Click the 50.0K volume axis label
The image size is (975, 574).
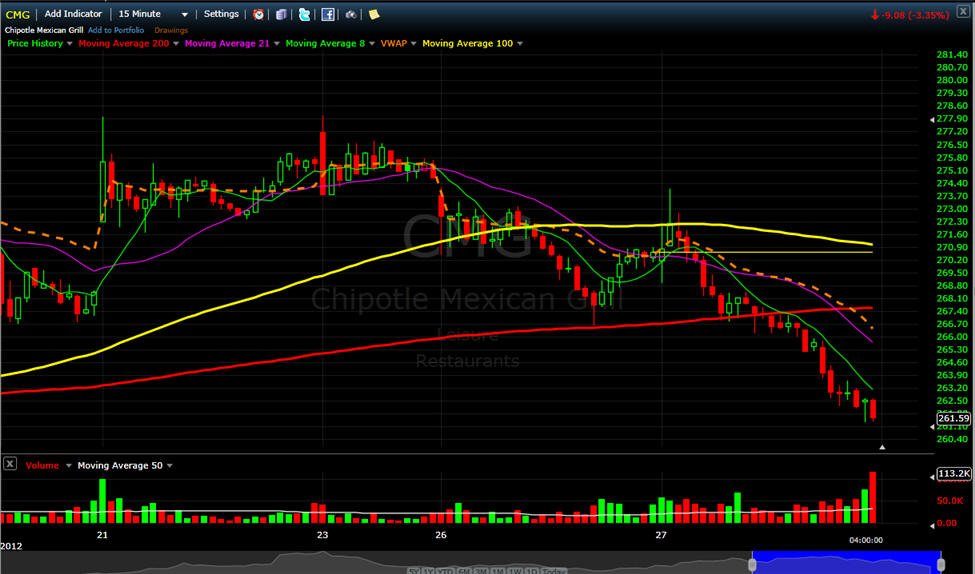[x=950, y=501]
